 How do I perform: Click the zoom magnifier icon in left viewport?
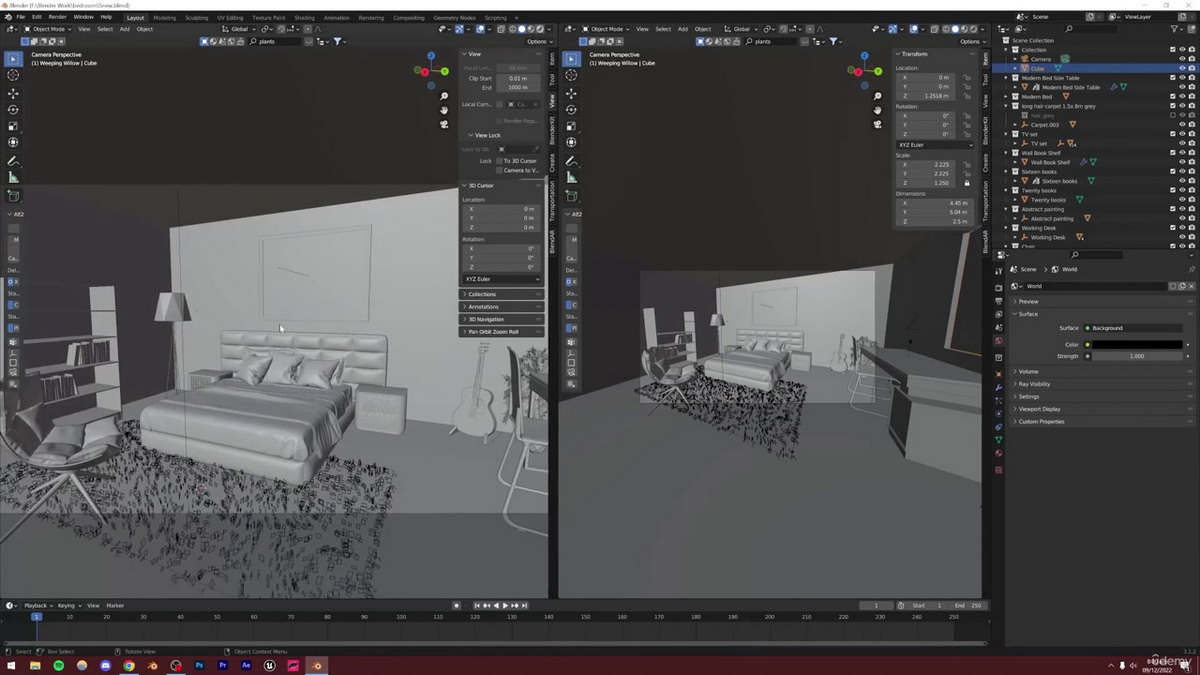444,96
